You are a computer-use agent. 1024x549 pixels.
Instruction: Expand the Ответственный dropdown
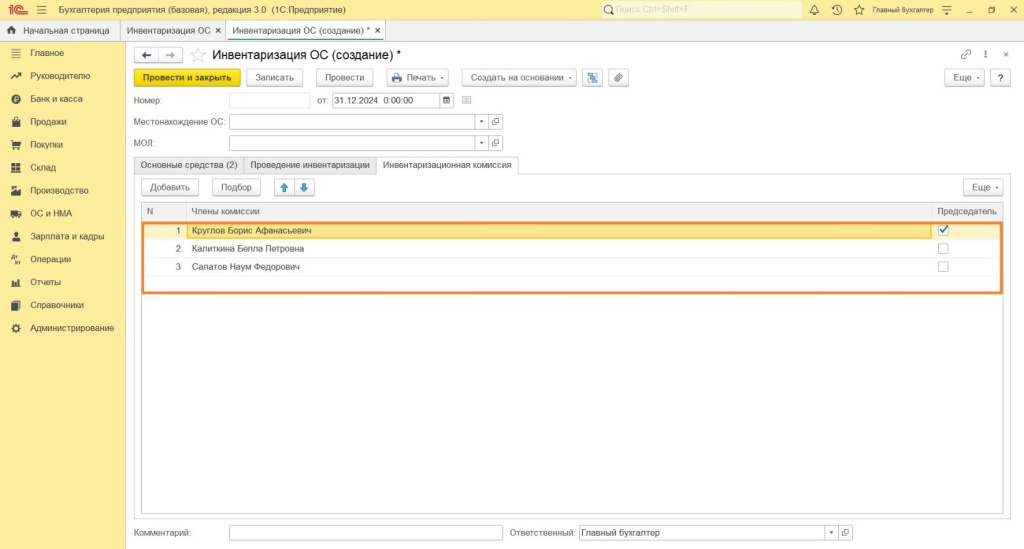831,533
